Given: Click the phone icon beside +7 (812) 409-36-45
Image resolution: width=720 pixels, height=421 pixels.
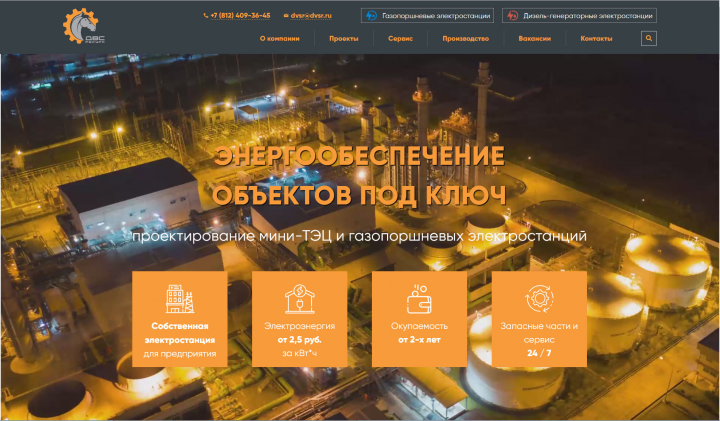Looking at the screenshot, I should tap(206, 16).
